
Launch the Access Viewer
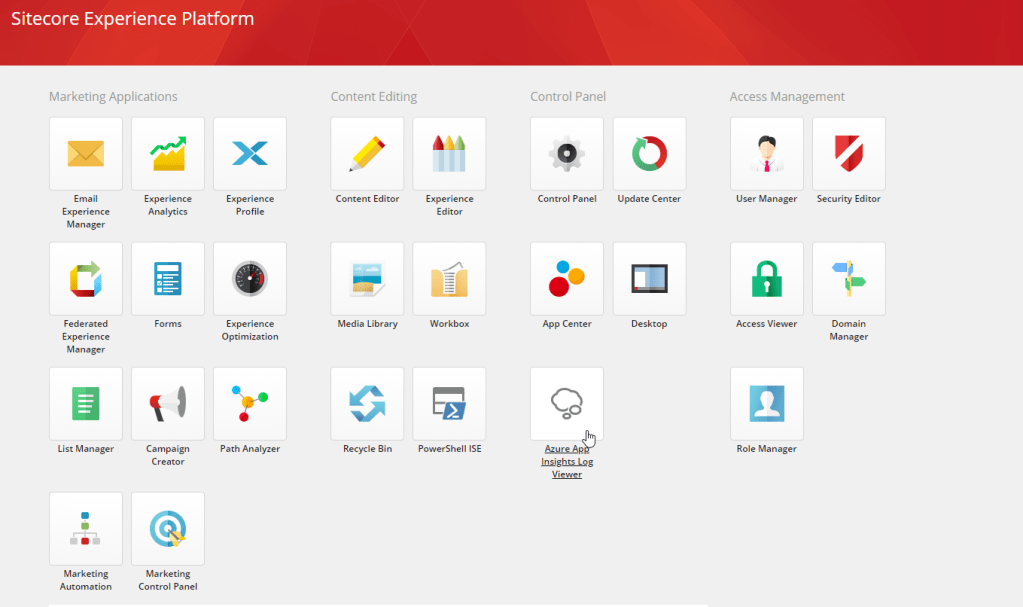click(x=766, y=278)
